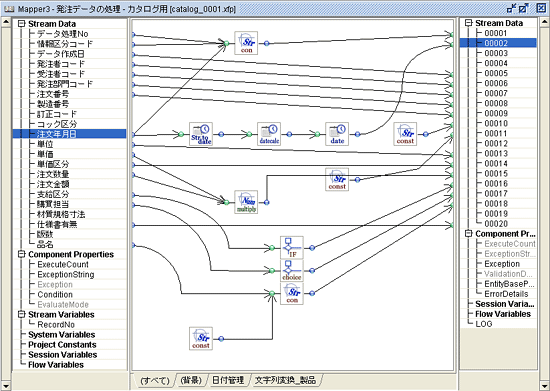
Task: Select the left Flow Variables node
Action: (56, 365)
